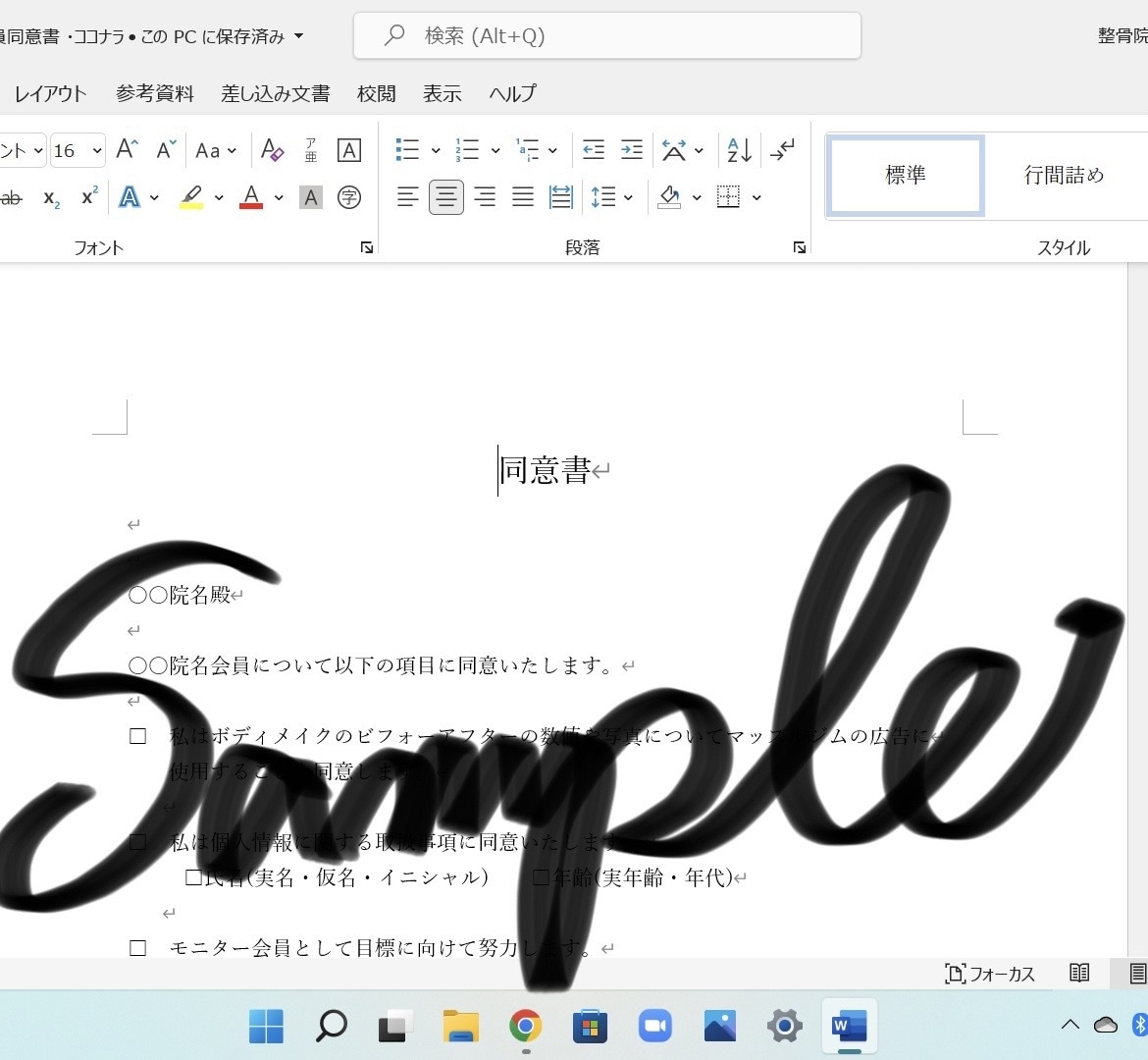Click the フォーカス mode button
Image resolution: width=1148 pixels, height=1060 pixels.
coord(990,974)
